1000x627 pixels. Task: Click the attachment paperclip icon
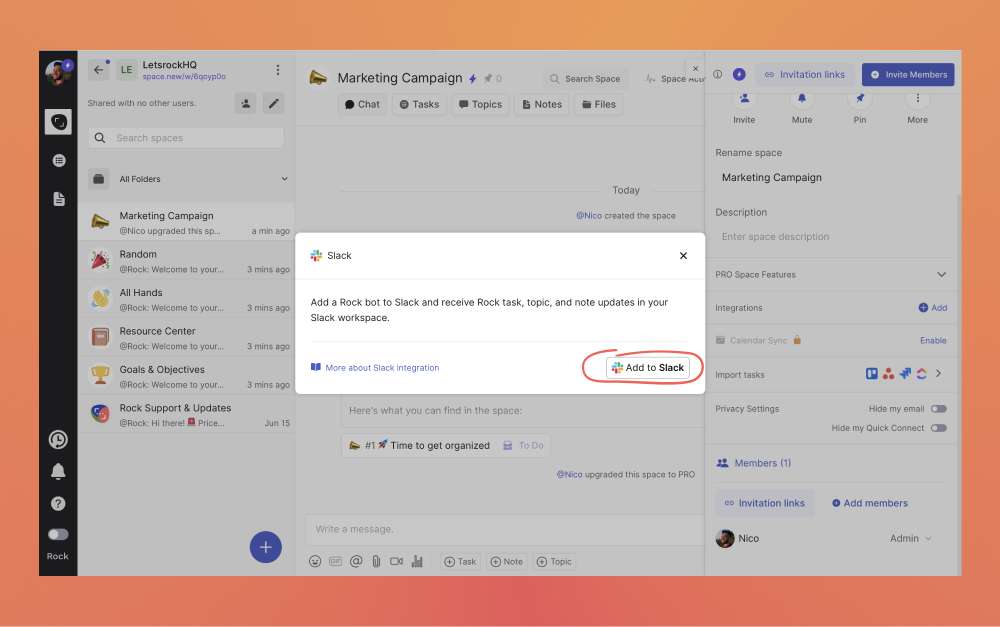[x=376, y=561]
